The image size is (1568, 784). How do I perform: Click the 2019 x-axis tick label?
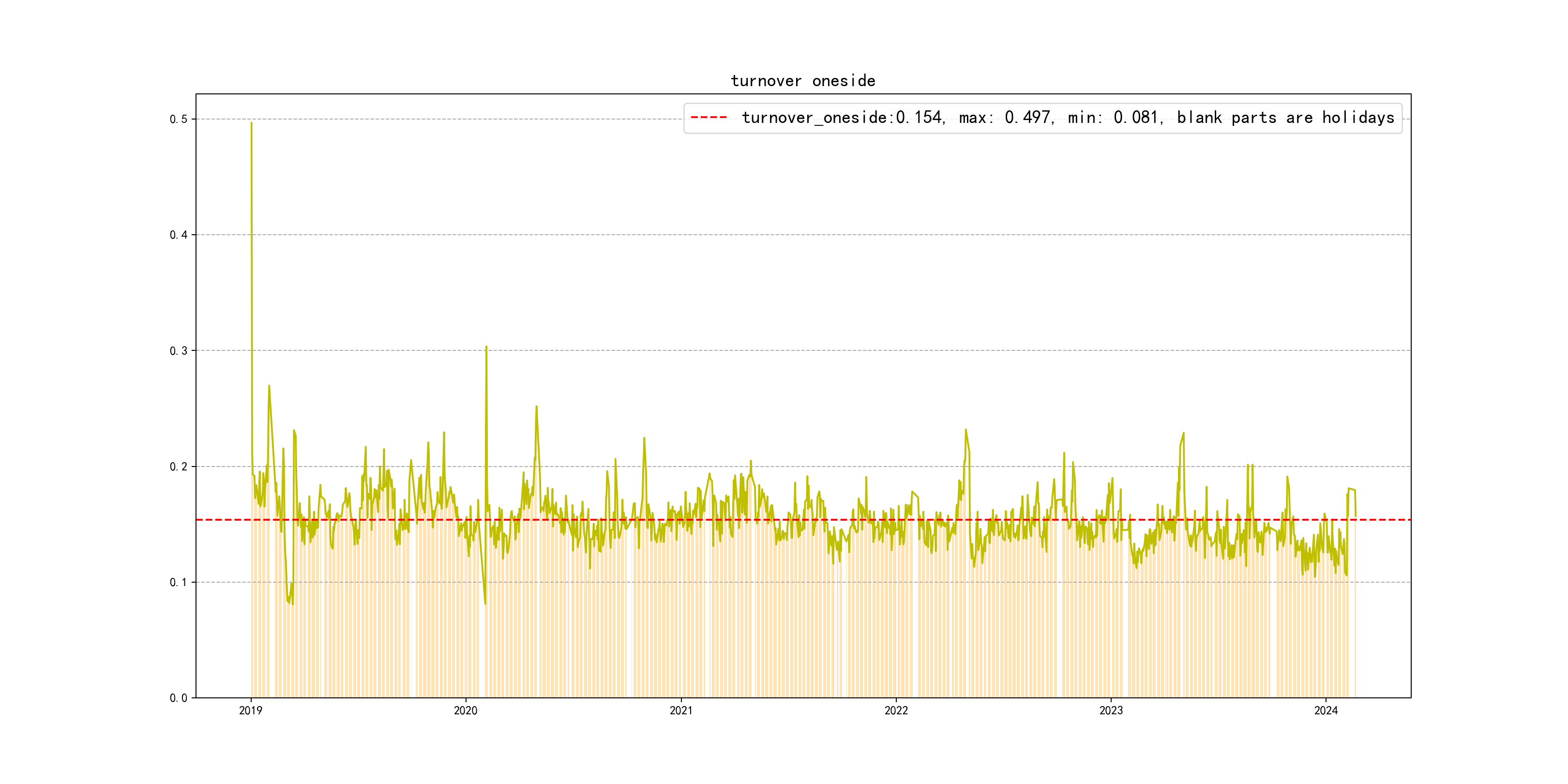(251, 710)
